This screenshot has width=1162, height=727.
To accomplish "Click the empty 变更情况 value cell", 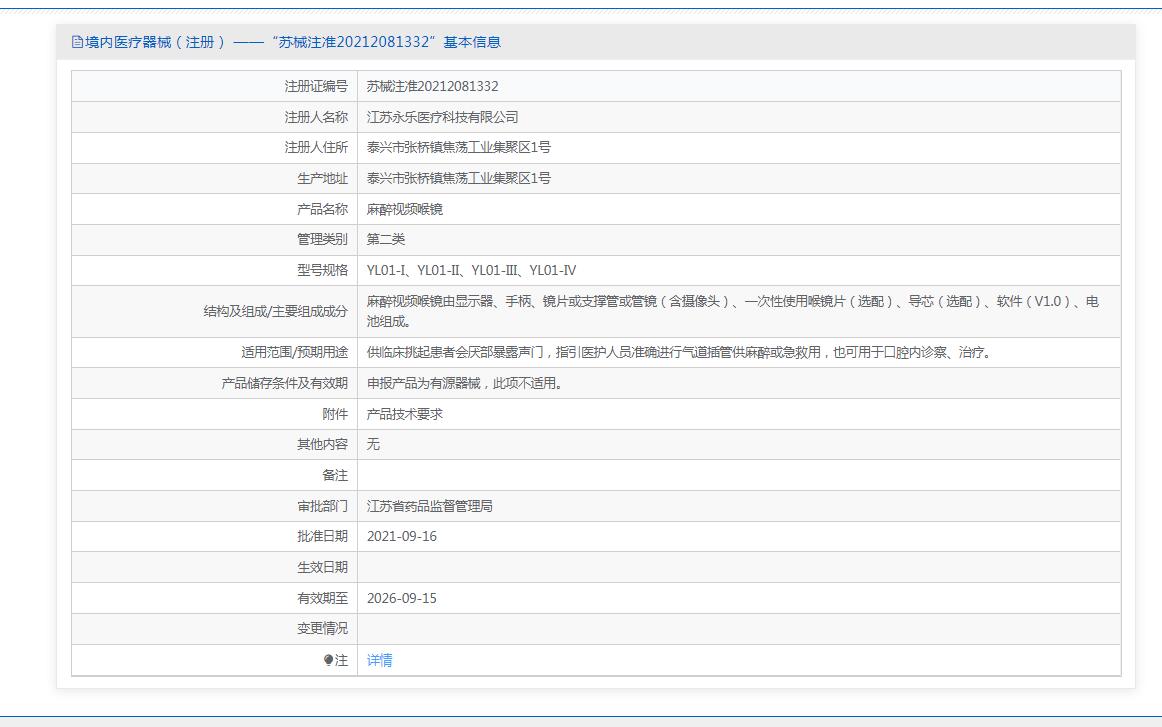I will click(738, 628).
